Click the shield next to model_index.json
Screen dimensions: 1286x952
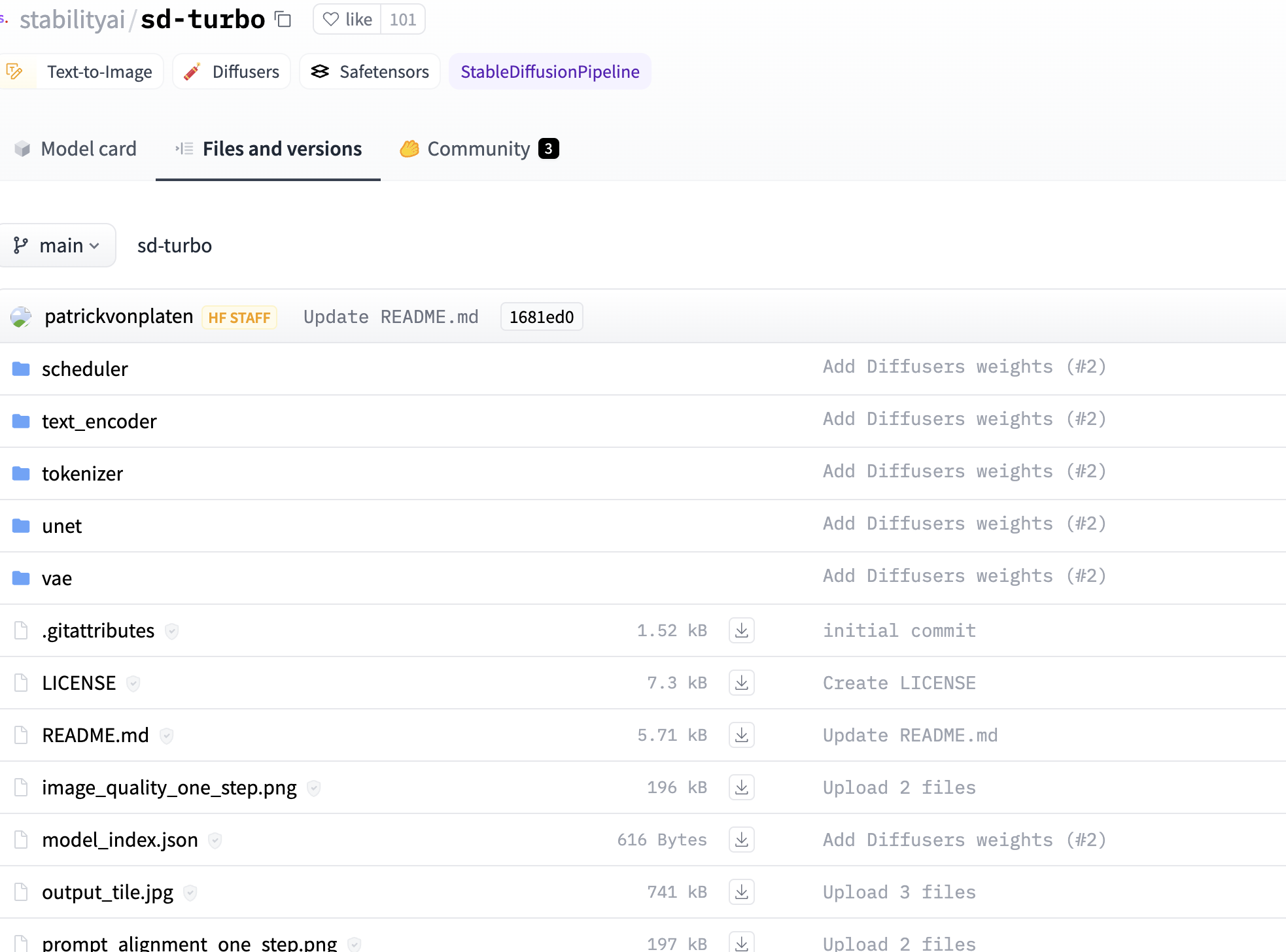pyautogui.click(x=215, y=841)
